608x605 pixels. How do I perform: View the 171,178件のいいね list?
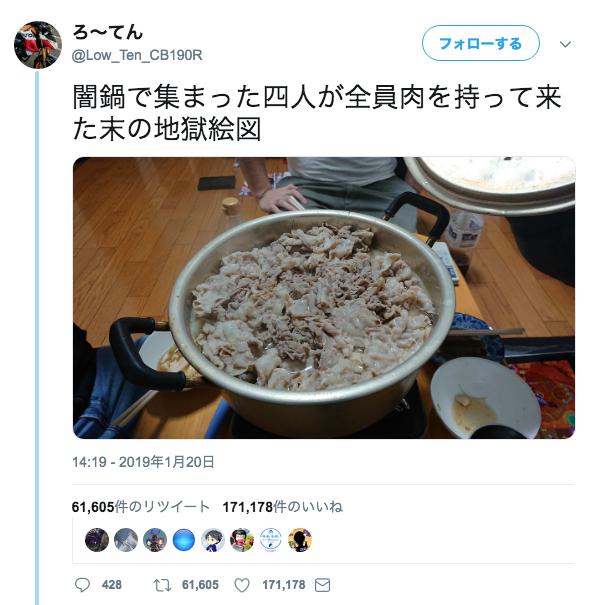point(283,507)
